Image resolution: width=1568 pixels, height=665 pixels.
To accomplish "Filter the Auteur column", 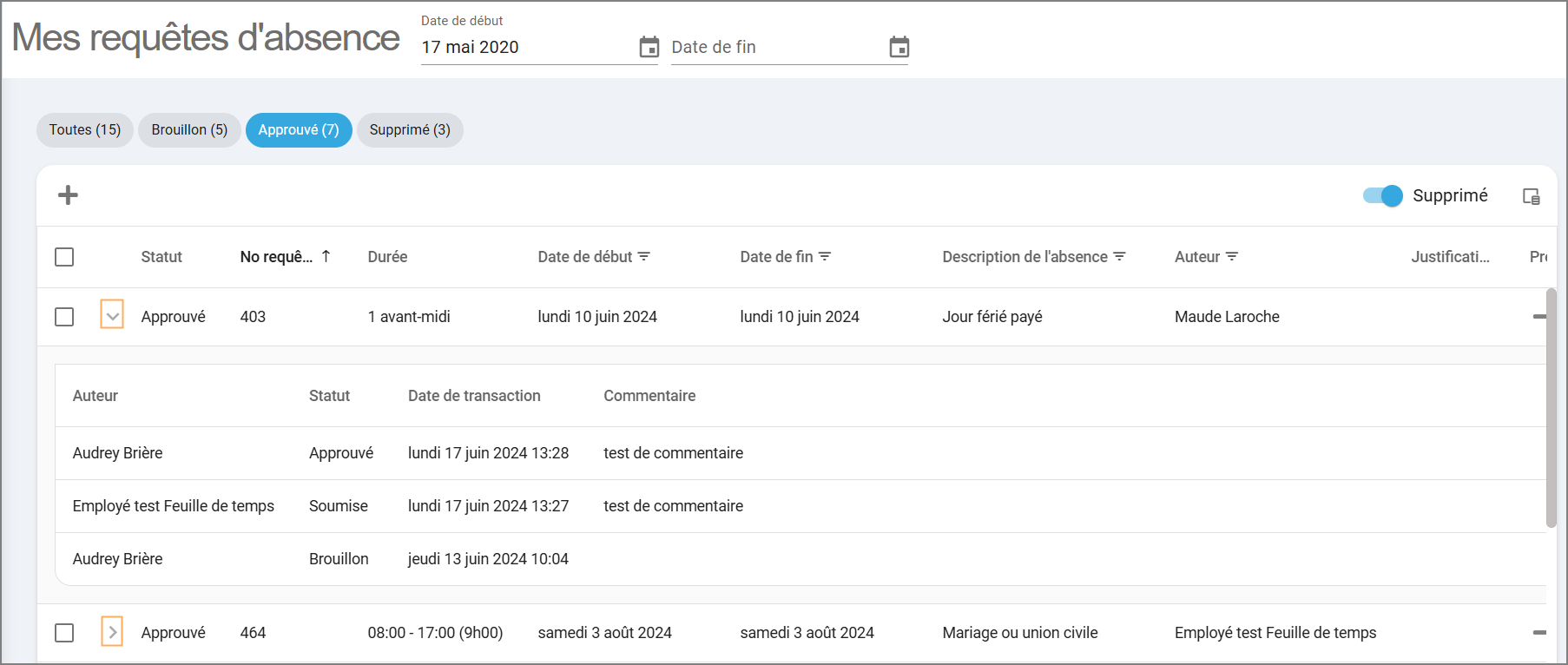I will tap(1232, 256).
